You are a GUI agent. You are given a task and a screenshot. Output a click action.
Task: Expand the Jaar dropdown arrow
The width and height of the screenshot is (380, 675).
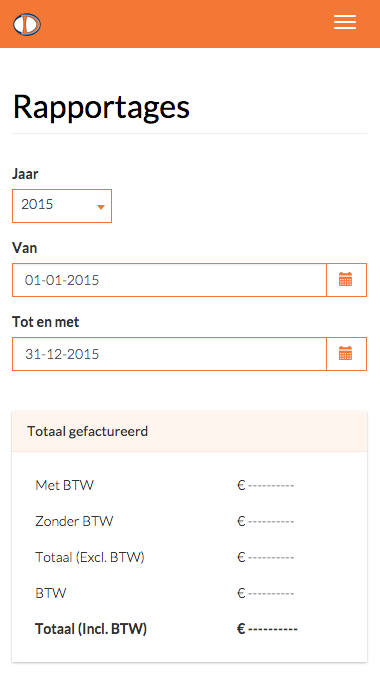[101, 207]
